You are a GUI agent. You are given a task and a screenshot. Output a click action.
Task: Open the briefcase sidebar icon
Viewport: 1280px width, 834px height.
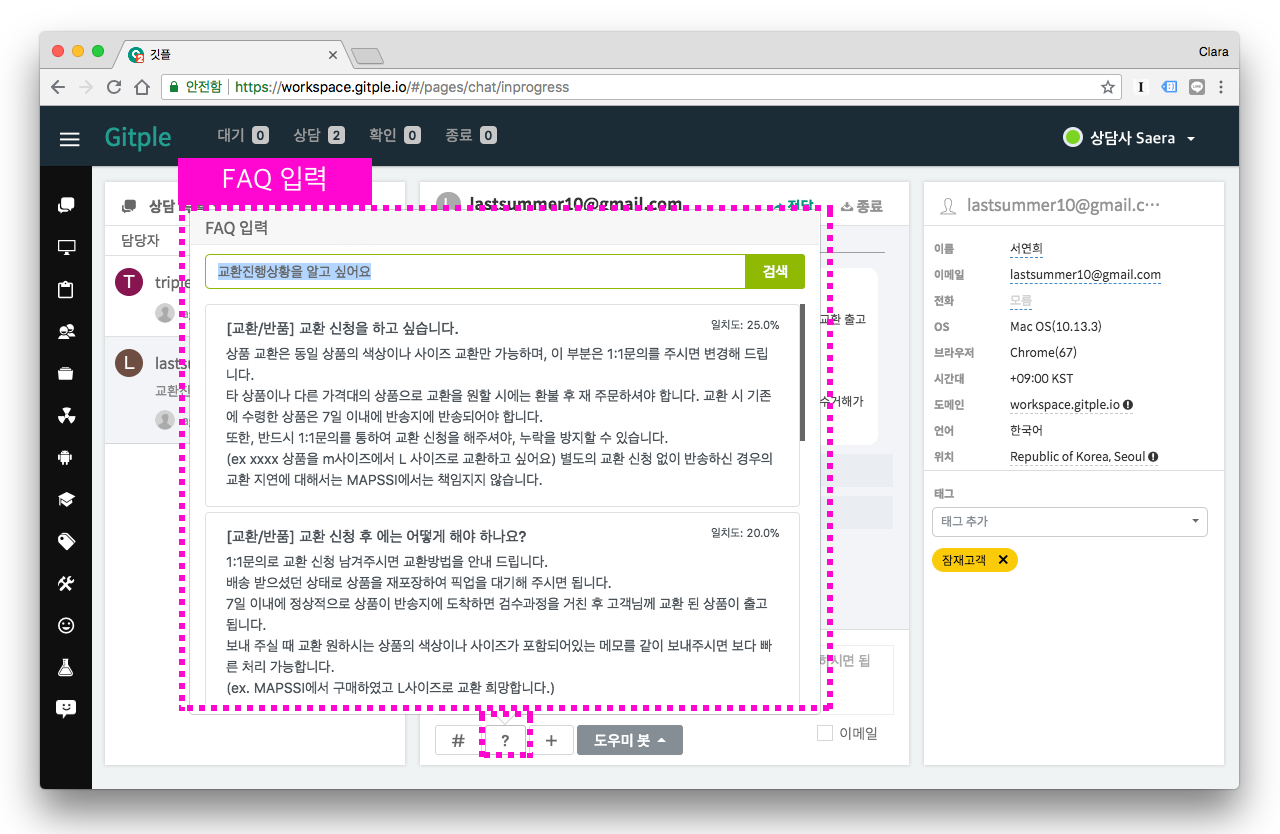point(66,374)
